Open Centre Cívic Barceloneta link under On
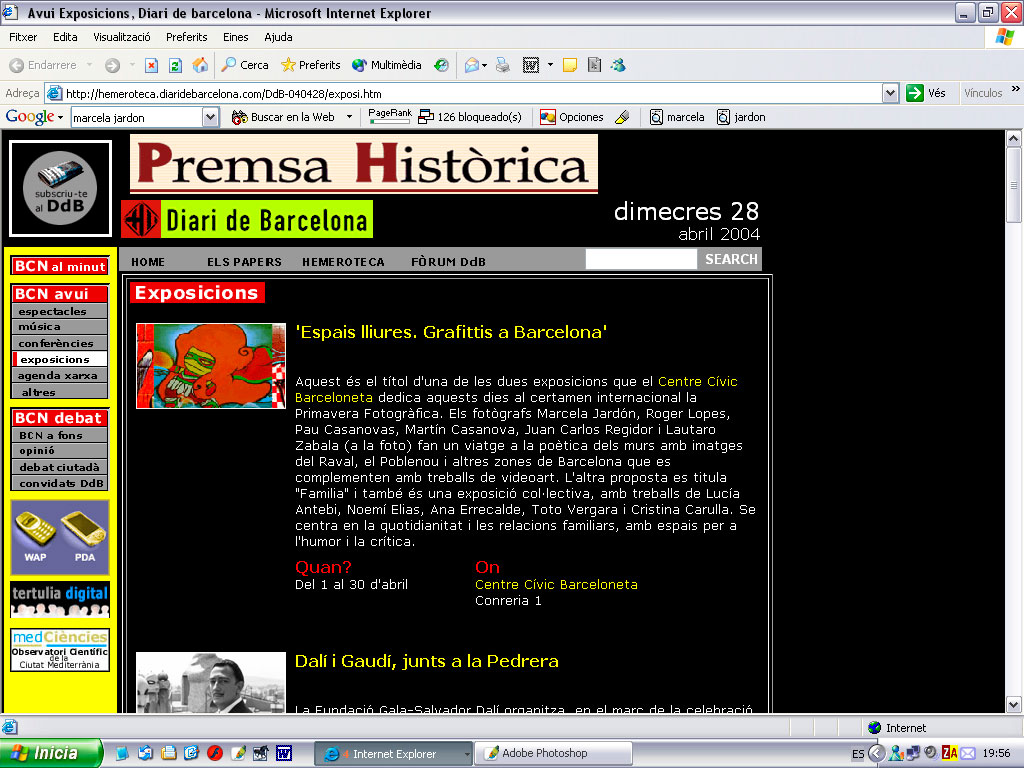The width and height of the screenshot is (1024, 768). 556,584
